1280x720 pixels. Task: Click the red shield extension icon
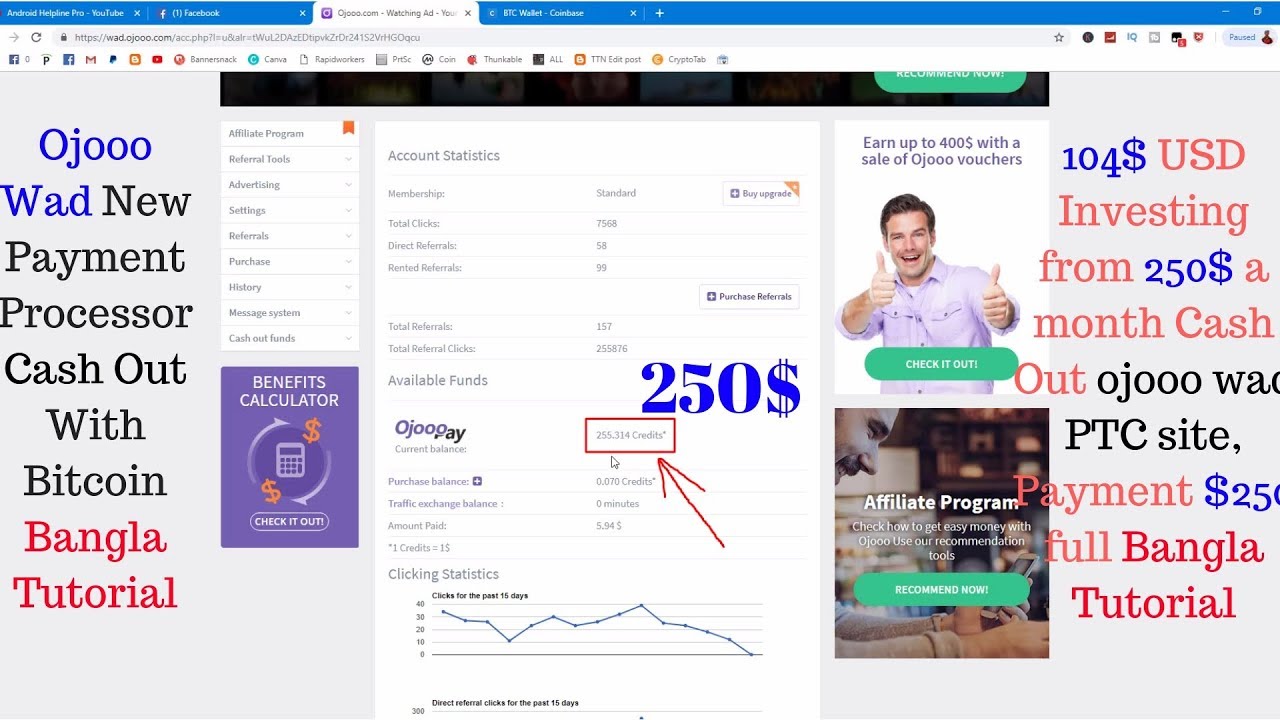(x=1198, y=37)
